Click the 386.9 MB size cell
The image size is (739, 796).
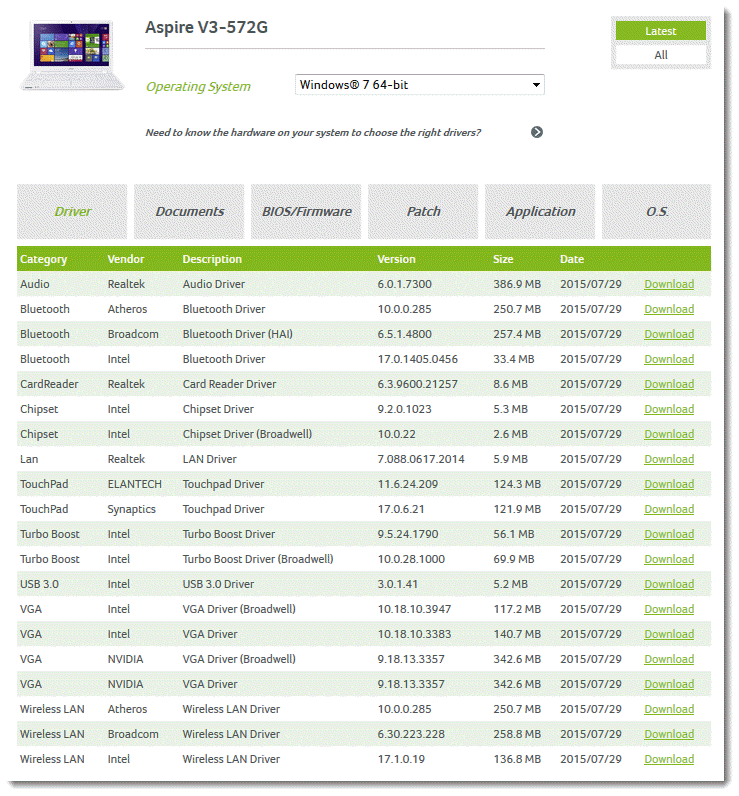pyautogui.click(x=517, y=284)
